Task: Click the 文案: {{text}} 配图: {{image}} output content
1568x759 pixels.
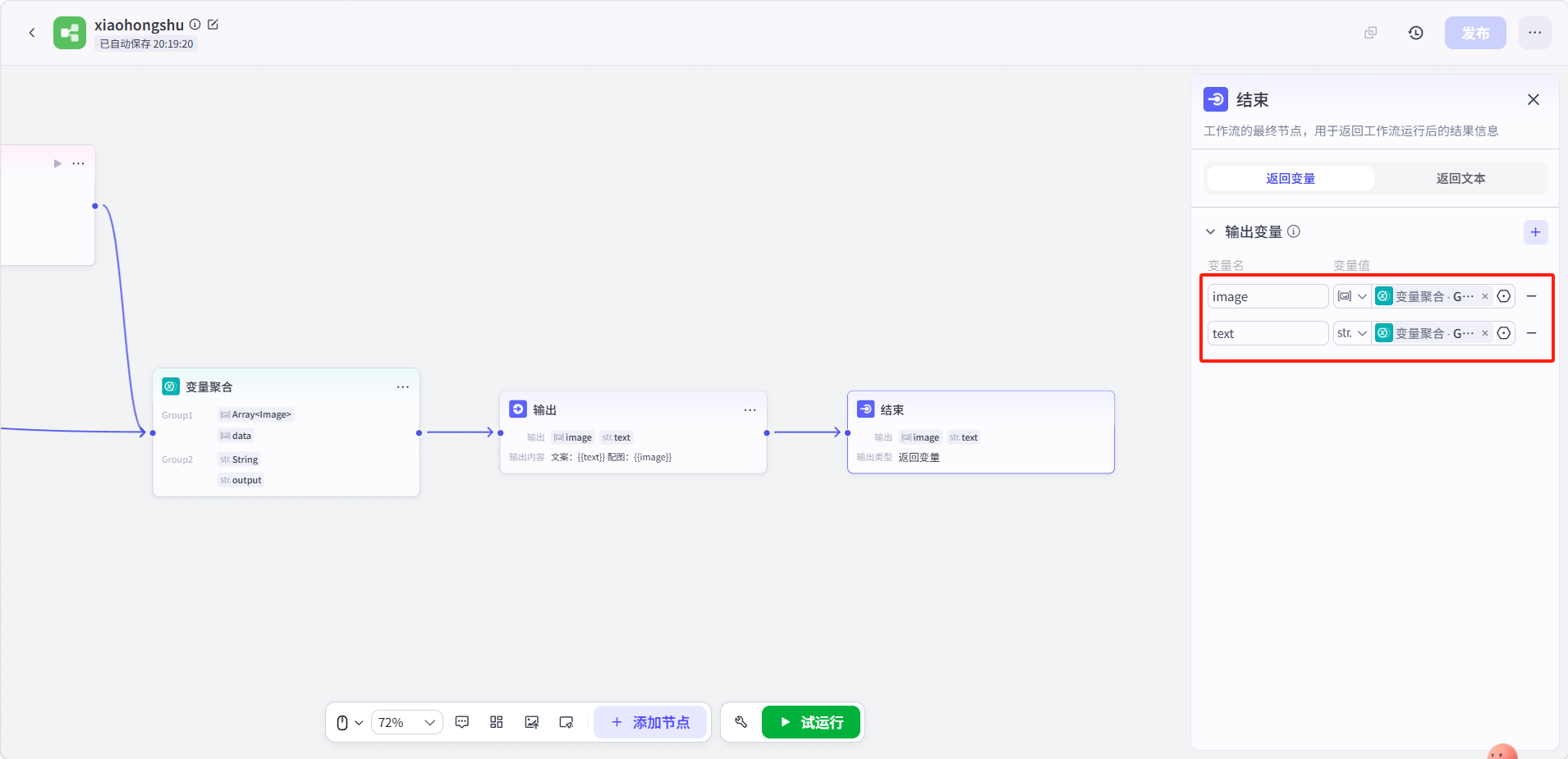Action: pyautogui.click(x=612, y=457)
